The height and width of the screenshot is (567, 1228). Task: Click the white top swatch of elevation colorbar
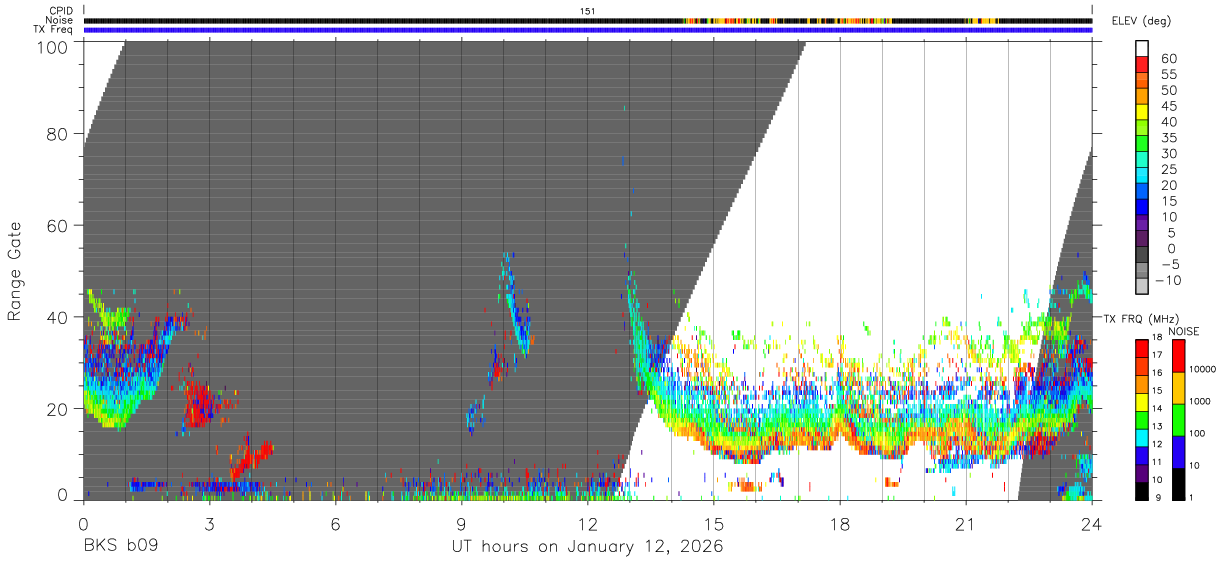coord(1142,48)
